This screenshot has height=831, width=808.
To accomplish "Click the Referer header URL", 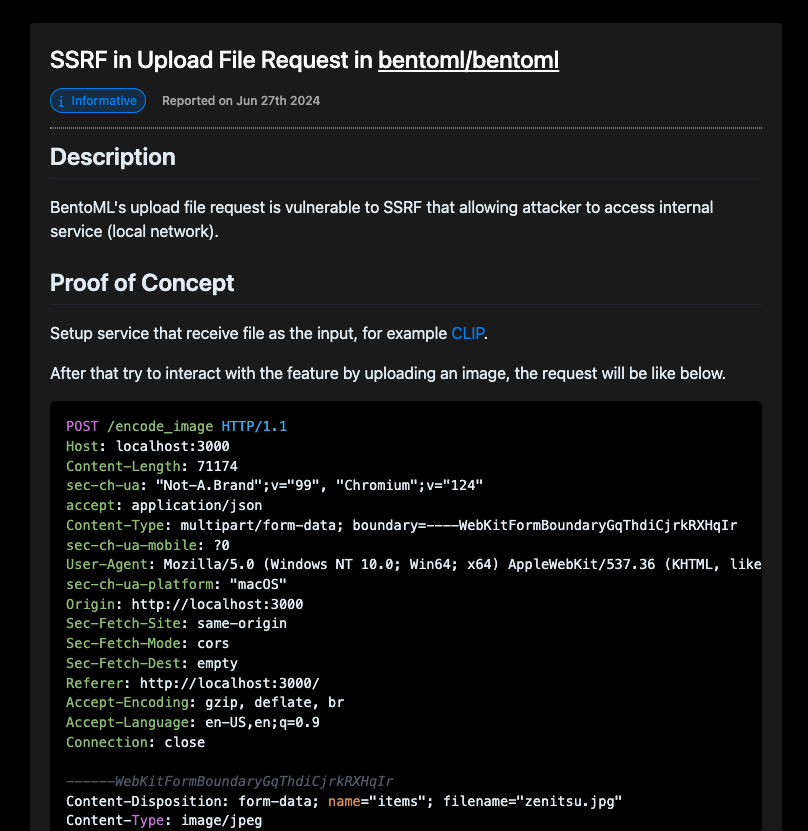I will pyautogui.click(x=229, y=683).
